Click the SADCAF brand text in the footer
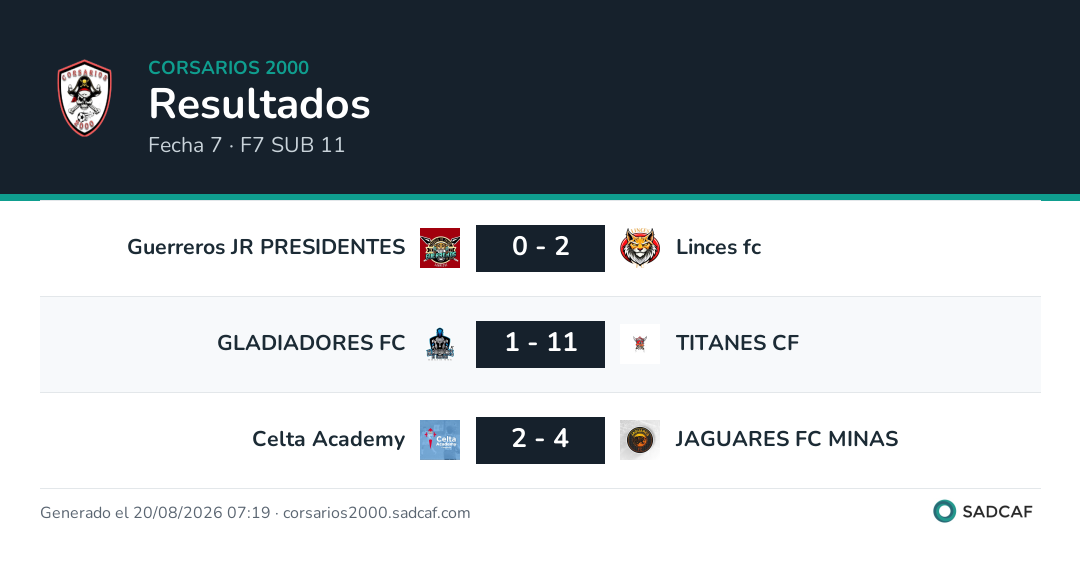This screenshot has height=564, width=1080. (997, 512)
